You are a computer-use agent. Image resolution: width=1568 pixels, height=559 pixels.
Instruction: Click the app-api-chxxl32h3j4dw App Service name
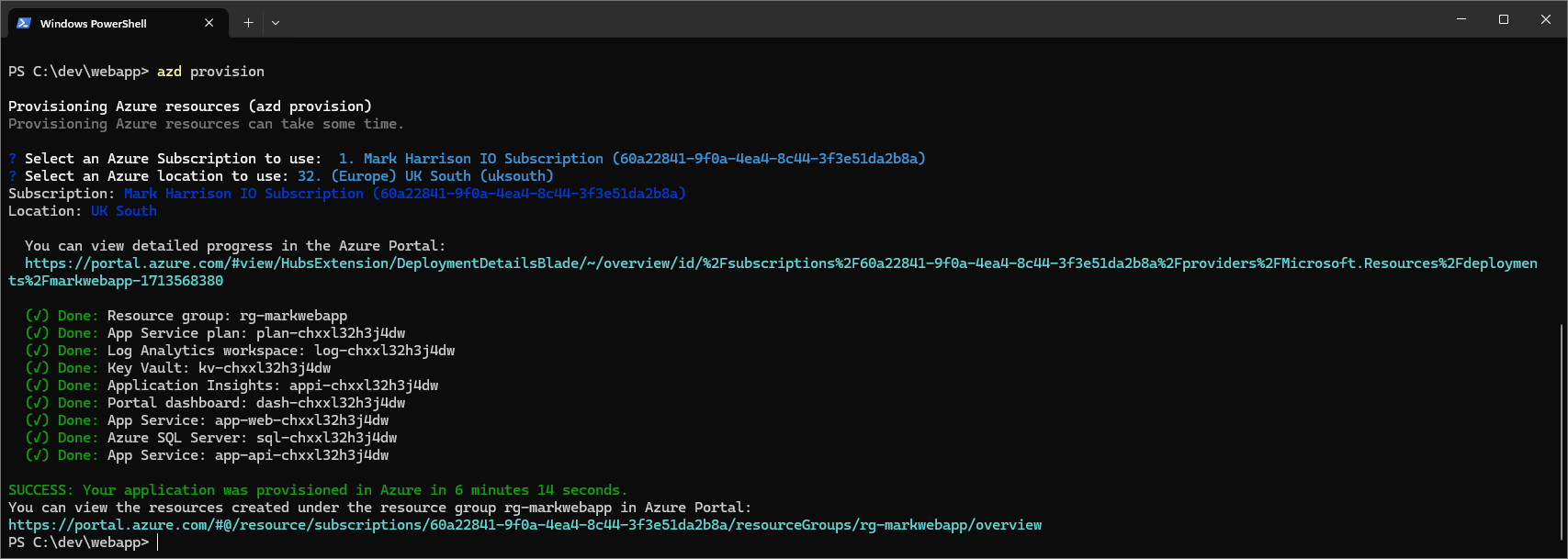point(301,455)
